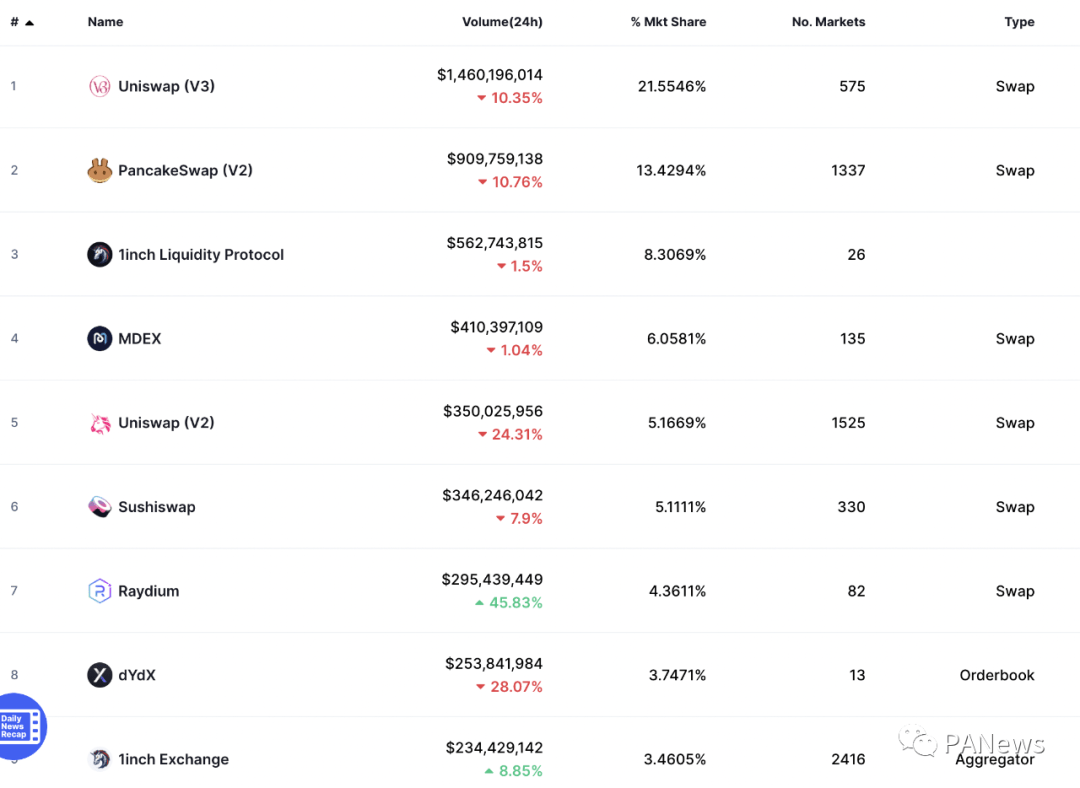Image resolution: width=1080 pixels, height=788 pixels.
Task: Sort by % Mkt Share header
Action: (668, 22)
